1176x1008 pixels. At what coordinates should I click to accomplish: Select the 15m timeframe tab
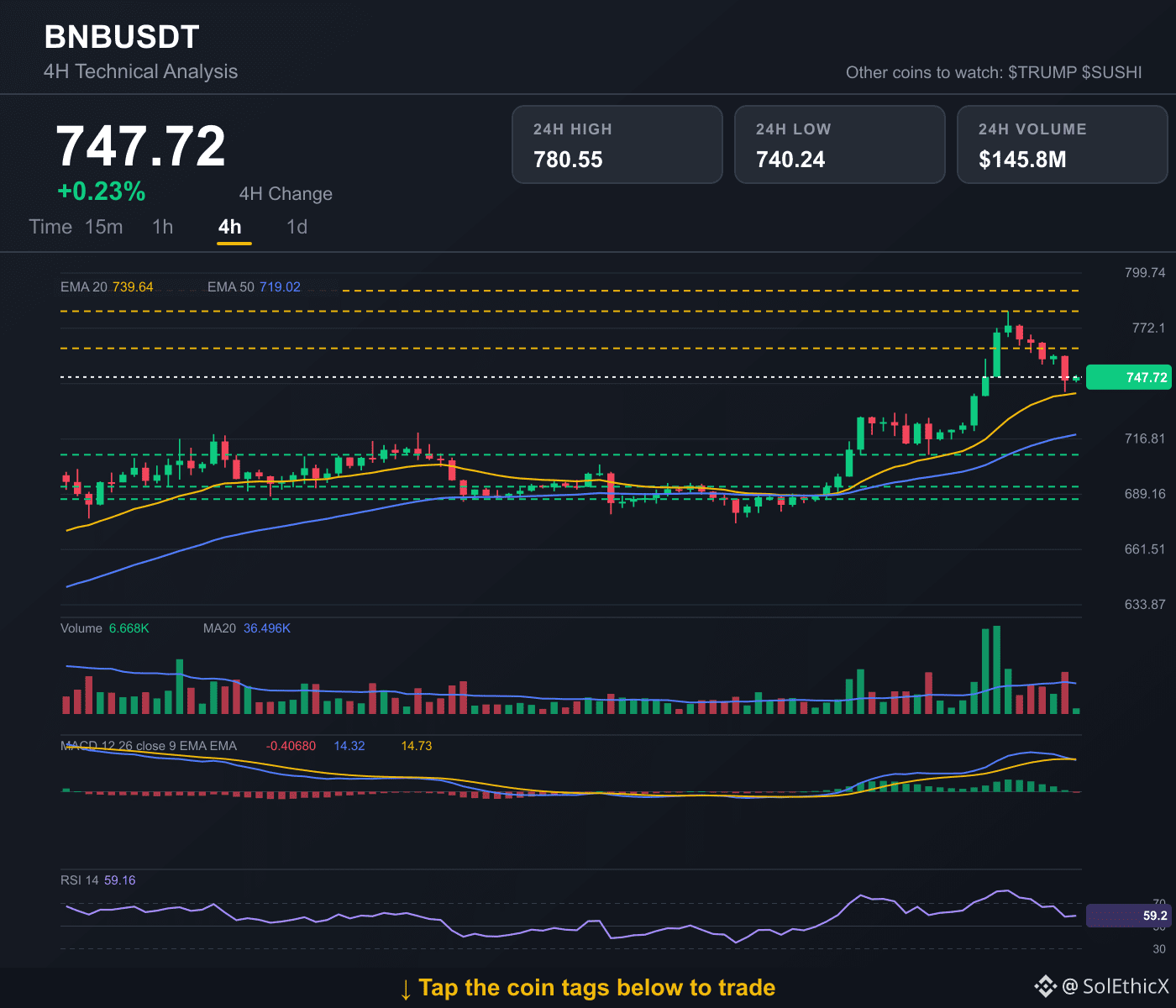point(104,227)
